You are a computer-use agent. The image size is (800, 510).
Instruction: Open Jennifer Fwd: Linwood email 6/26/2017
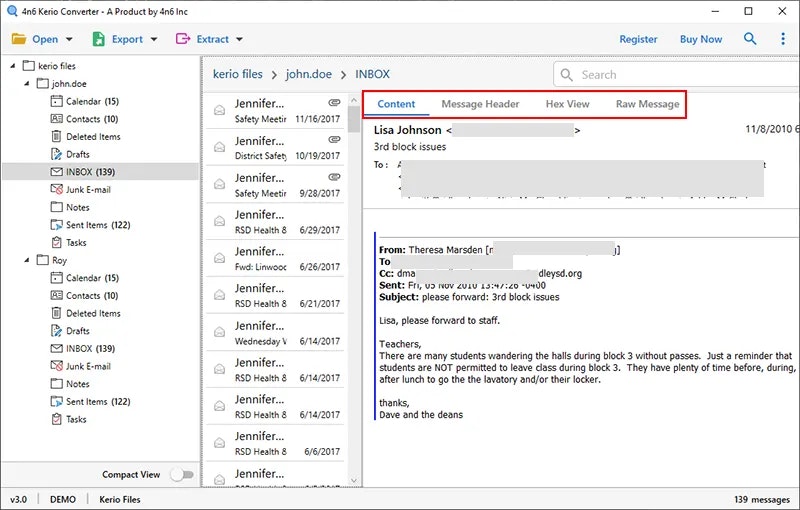[276, 259]
